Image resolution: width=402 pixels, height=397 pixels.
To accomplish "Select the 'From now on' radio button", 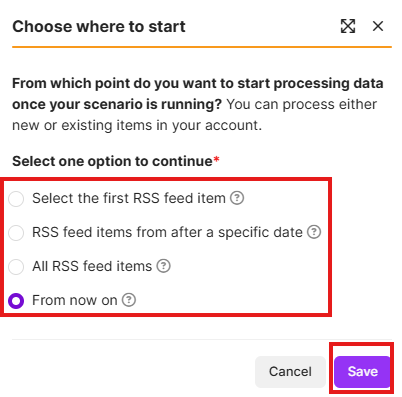I will (16, 301).
